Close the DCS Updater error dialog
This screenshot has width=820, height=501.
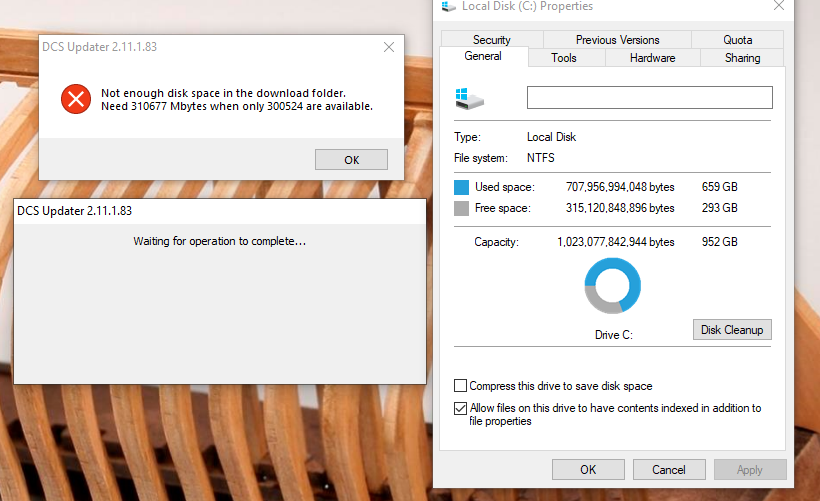(x=389, y=47)
